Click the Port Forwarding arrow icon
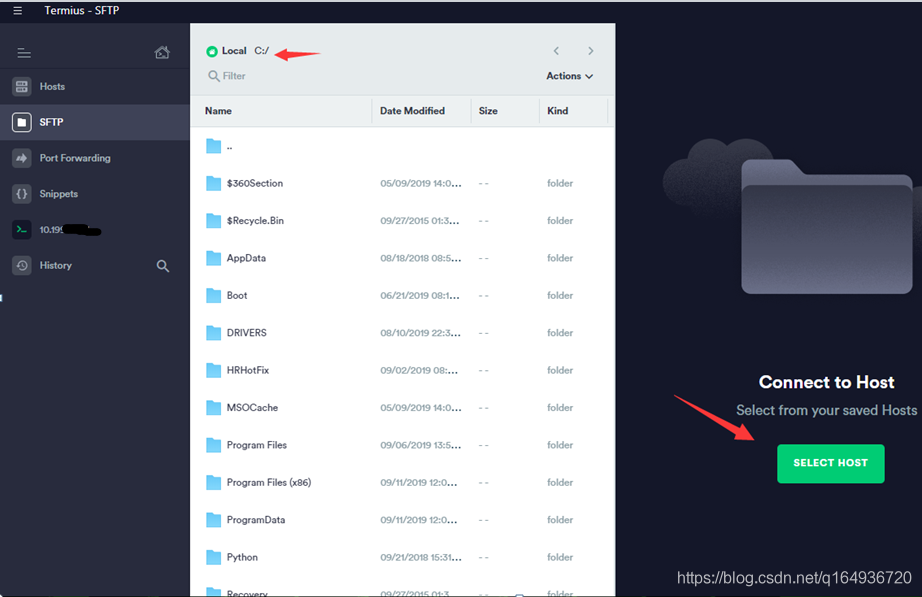922x597 pixels. point(22,158)
